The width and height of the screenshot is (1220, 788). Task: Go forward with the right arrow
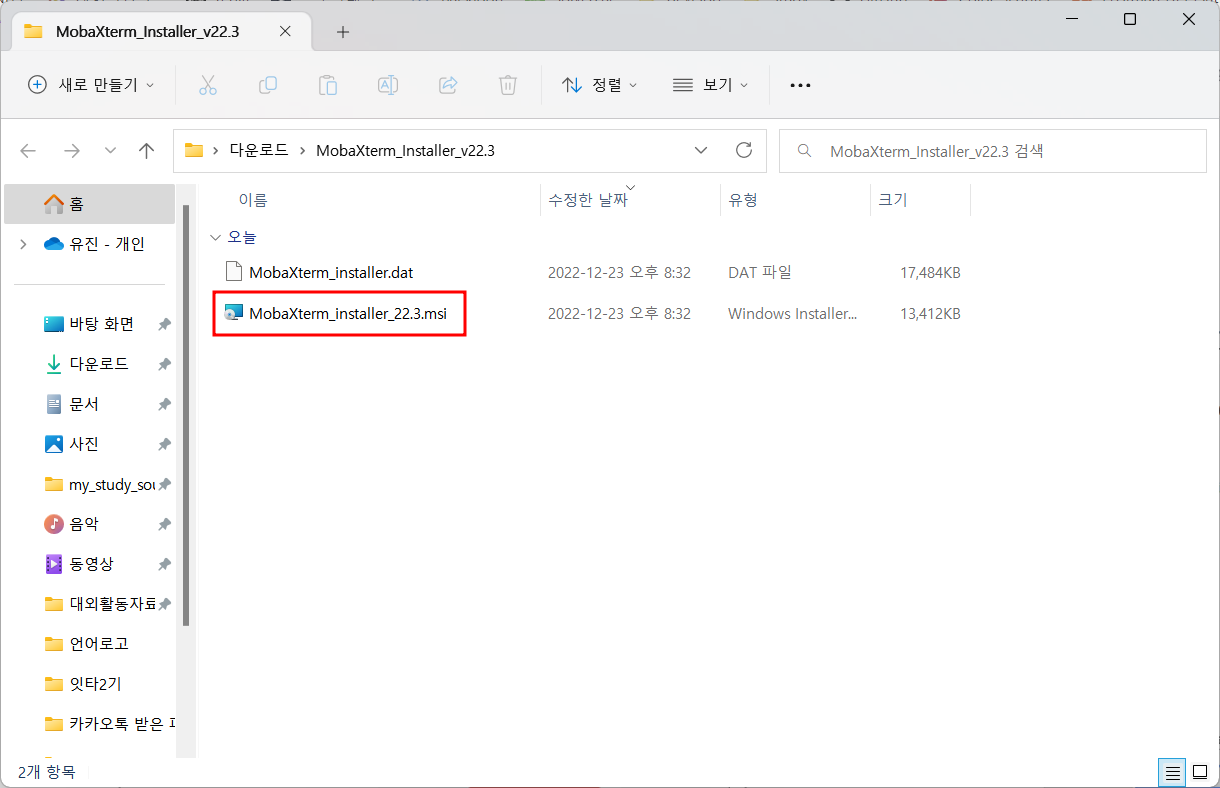[71, 151]
